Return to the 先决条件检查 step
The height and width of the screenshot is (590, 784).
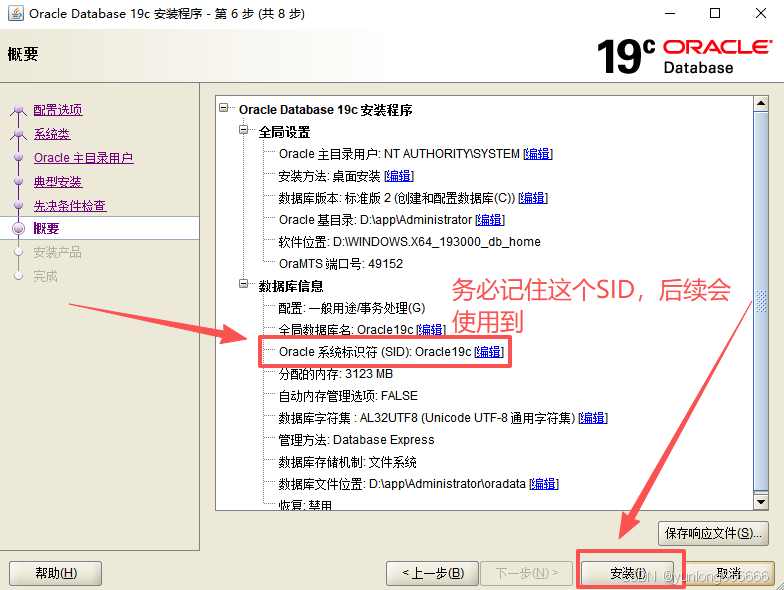click(70, 206)
